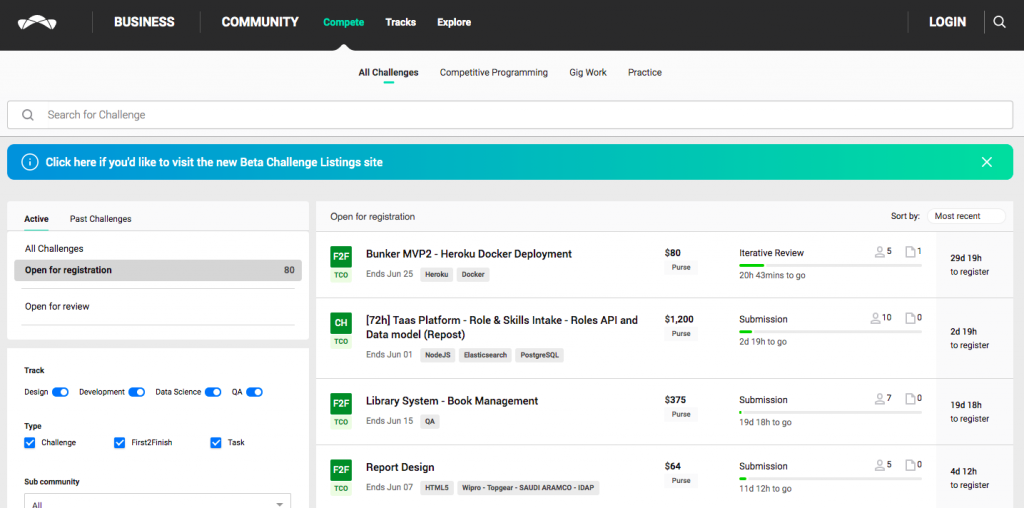Click the info icon in Beta banner
Image resolution: width=1024 pixels, height=508 pixels.
click(x=29, y=162)
